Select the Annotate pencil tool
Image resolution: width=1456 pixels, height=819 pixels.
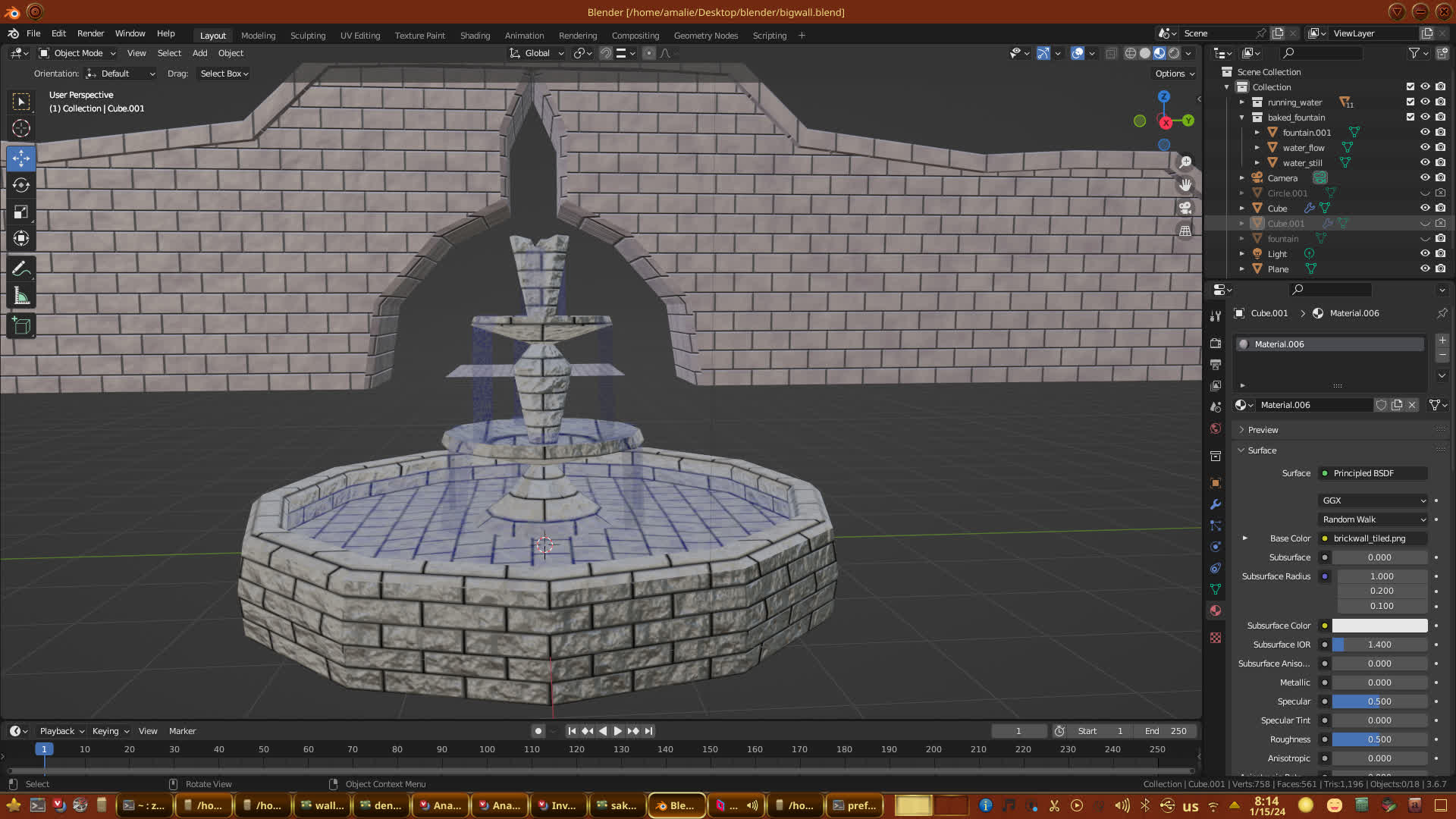pyautogui.click(x=21, y=269)
